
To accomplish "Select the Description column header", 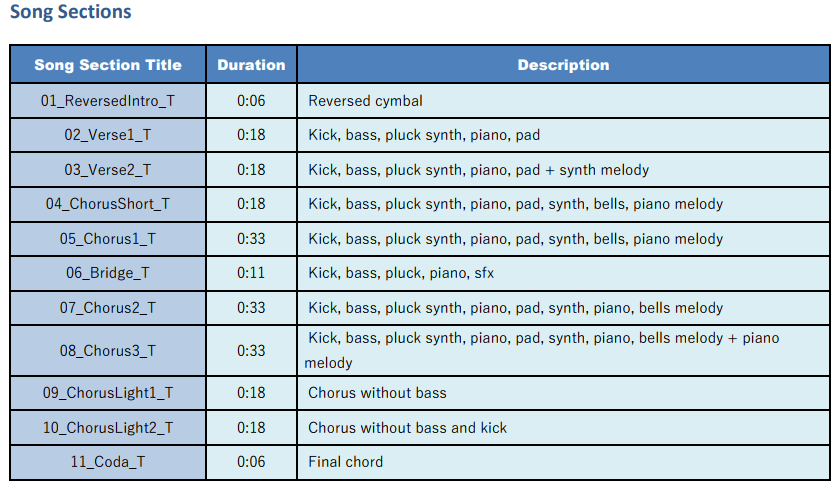I will coord(563,65).
